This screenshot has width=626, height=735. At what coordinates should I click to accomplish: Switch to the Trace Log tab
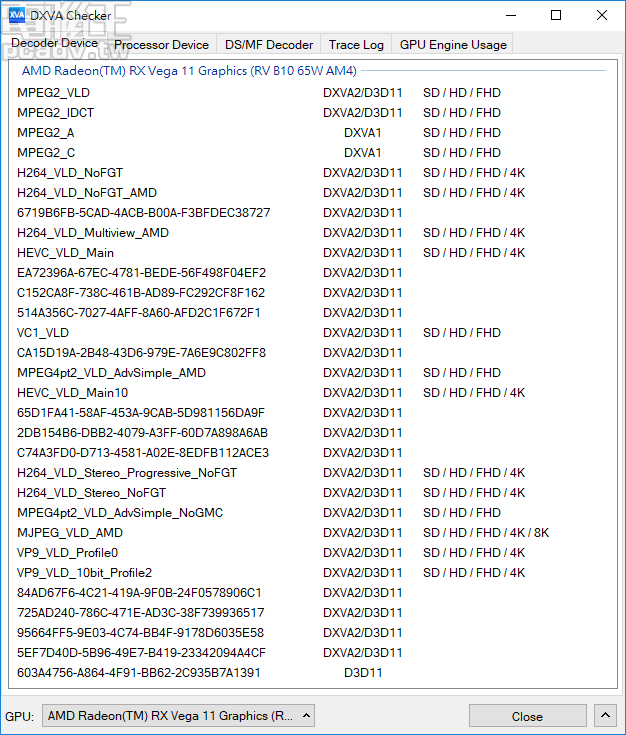click(356, 45)
